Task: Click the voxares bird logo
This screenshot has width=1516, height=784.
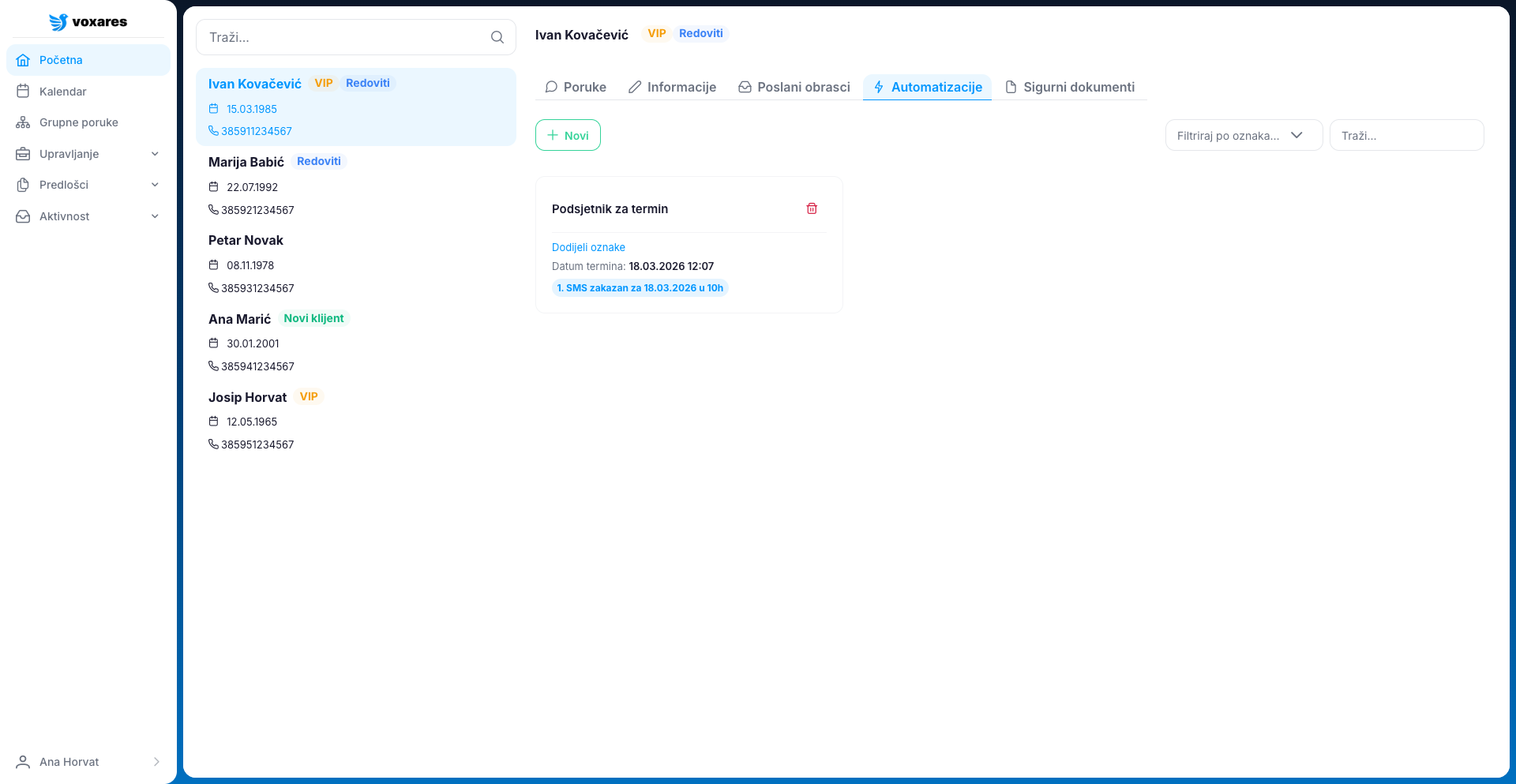Action: click(58, 22)
